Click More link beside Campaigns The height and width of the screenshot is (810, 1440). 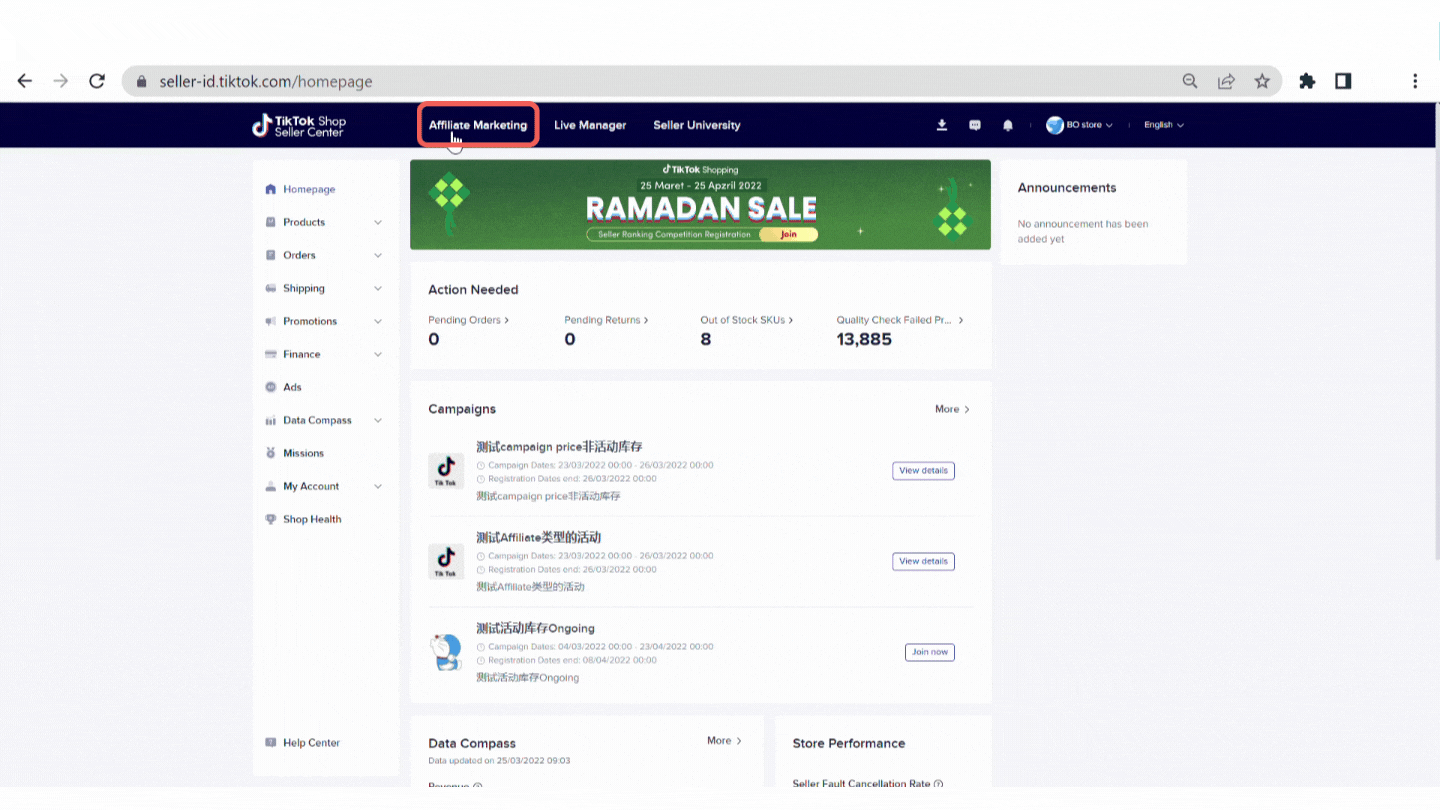coord(951,409)
